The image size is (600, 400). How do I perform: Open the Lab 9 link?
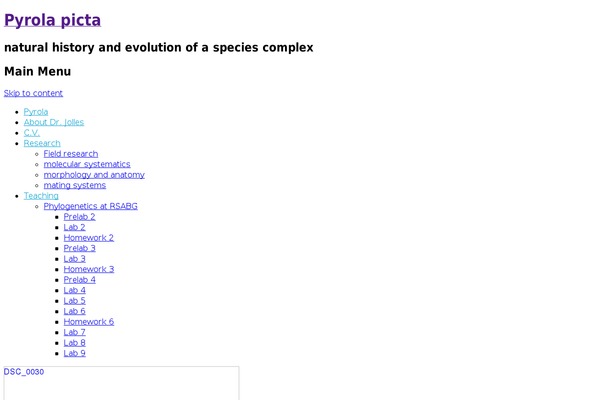75,353
